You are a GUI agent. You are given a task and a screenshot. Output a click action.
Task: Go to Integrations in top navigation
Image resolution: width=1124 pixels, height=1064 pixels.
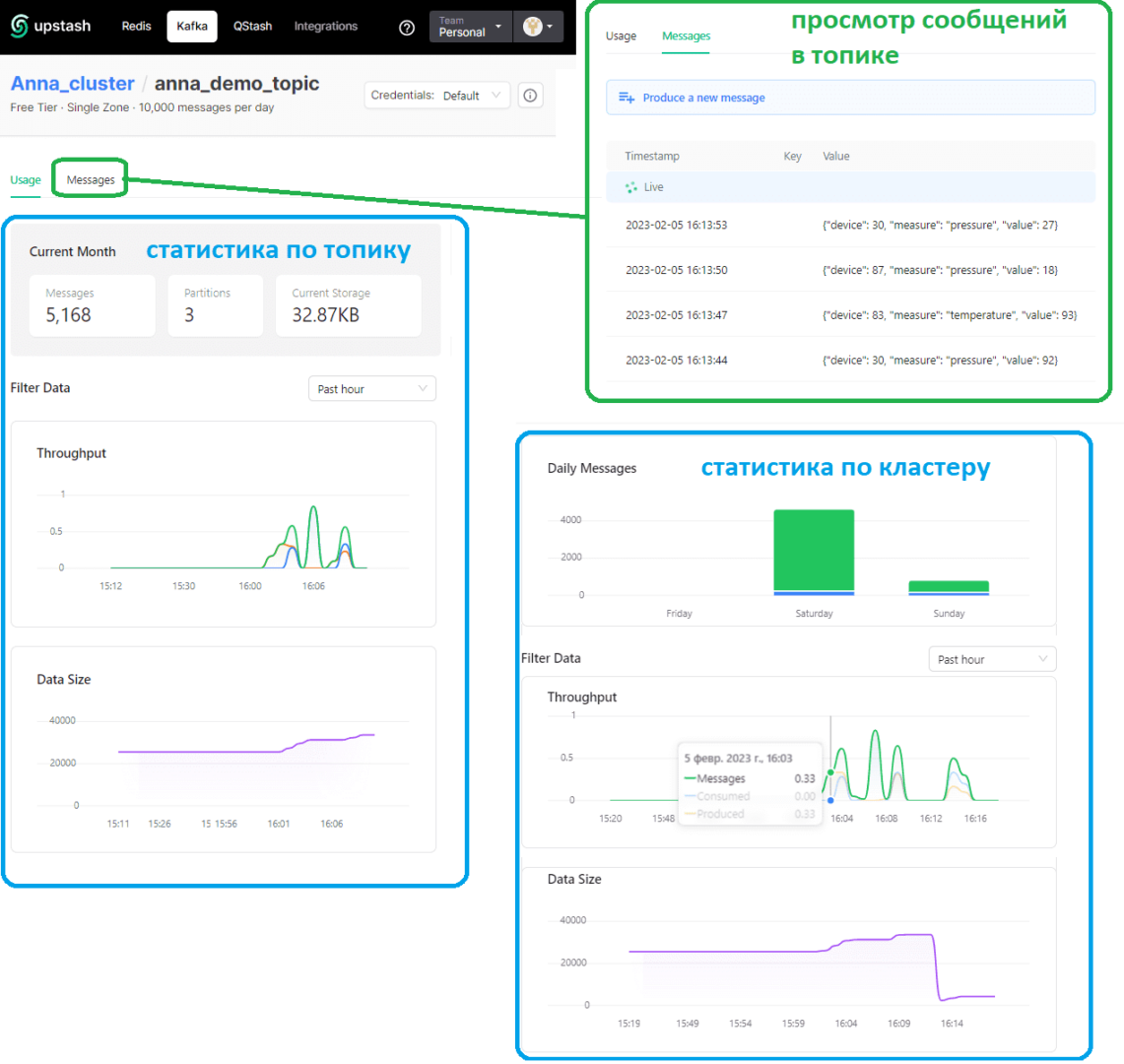click(325, 27)
